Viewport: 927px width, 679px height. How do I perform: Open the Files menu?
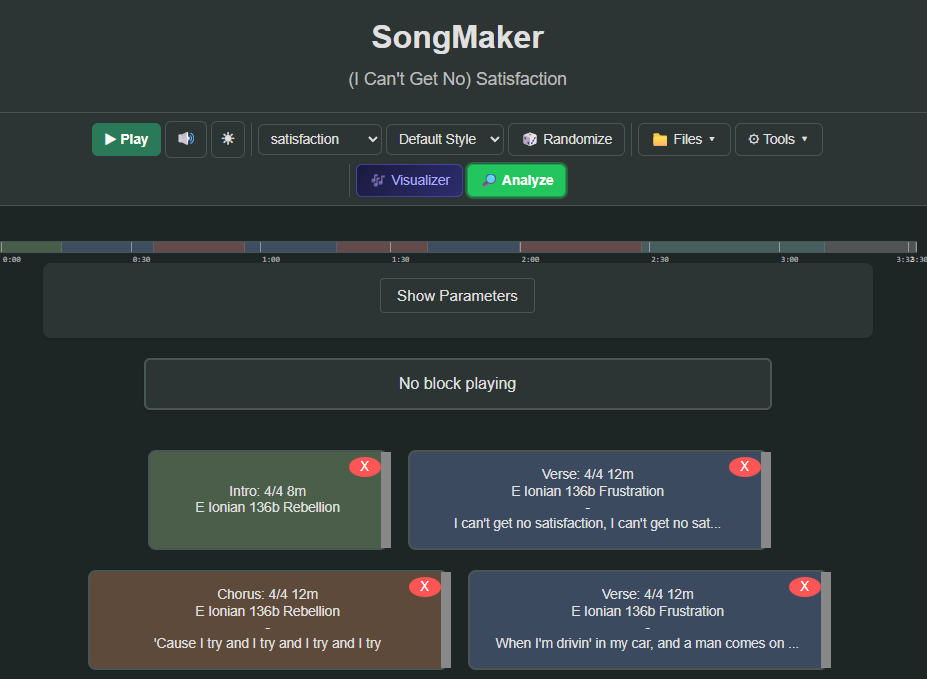[684, 139]
